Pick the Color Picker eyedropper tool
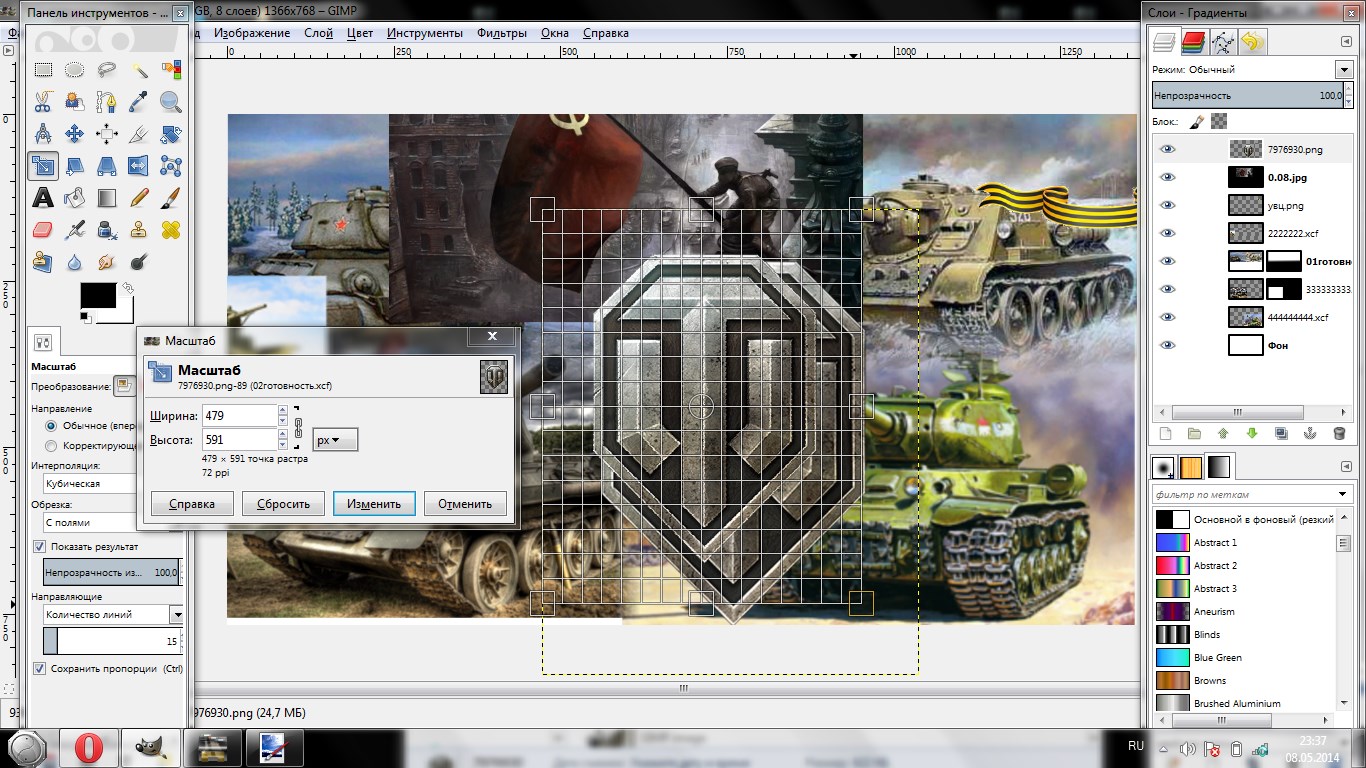The image size is (1366, 768). pos(139,102)
